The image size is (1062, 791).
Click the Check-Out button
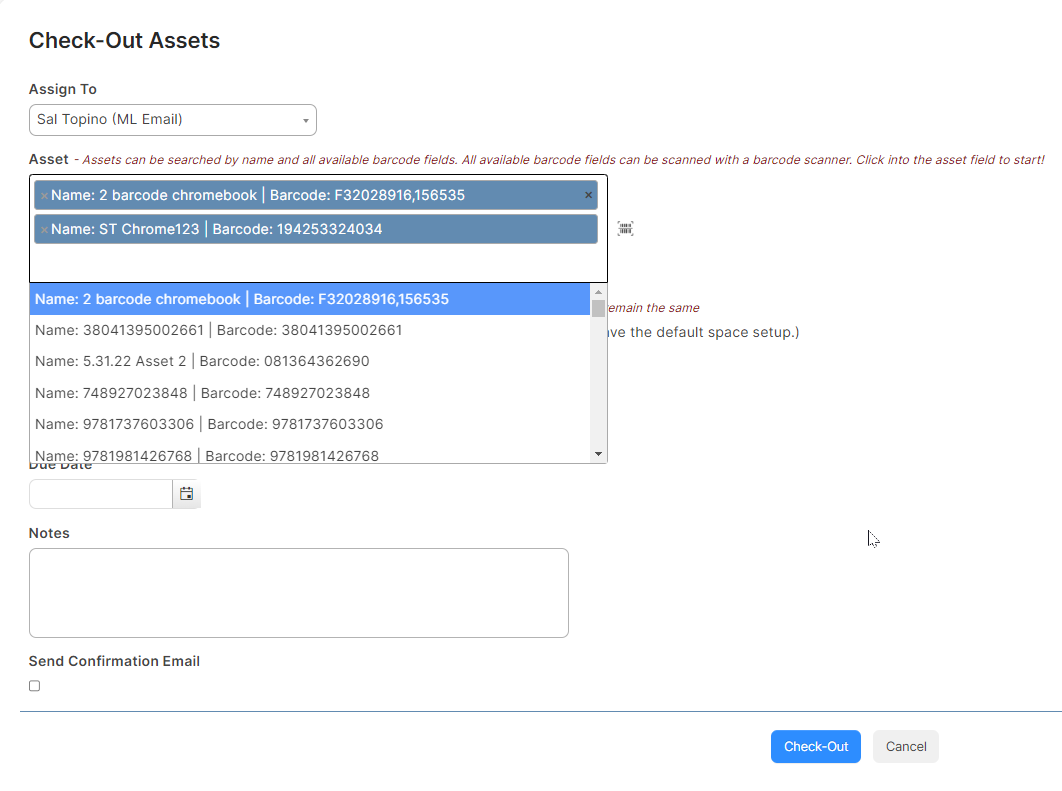pos(815,746)
